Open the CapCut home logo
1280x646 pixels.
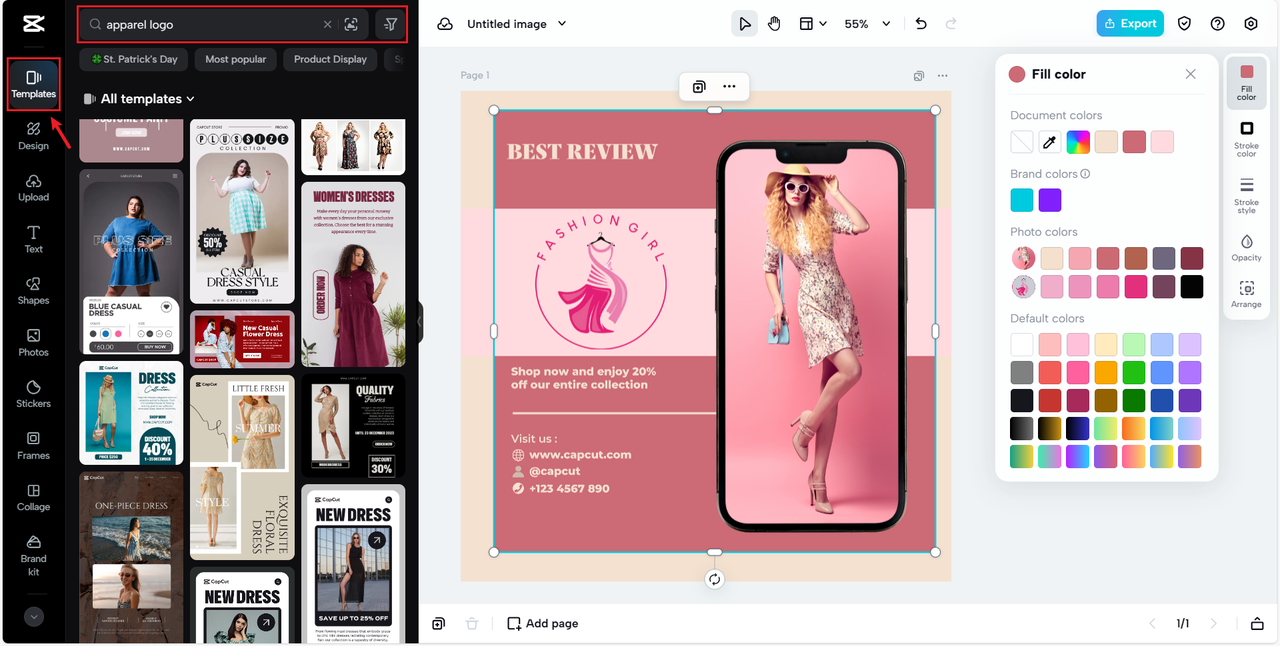click(32, 24)
